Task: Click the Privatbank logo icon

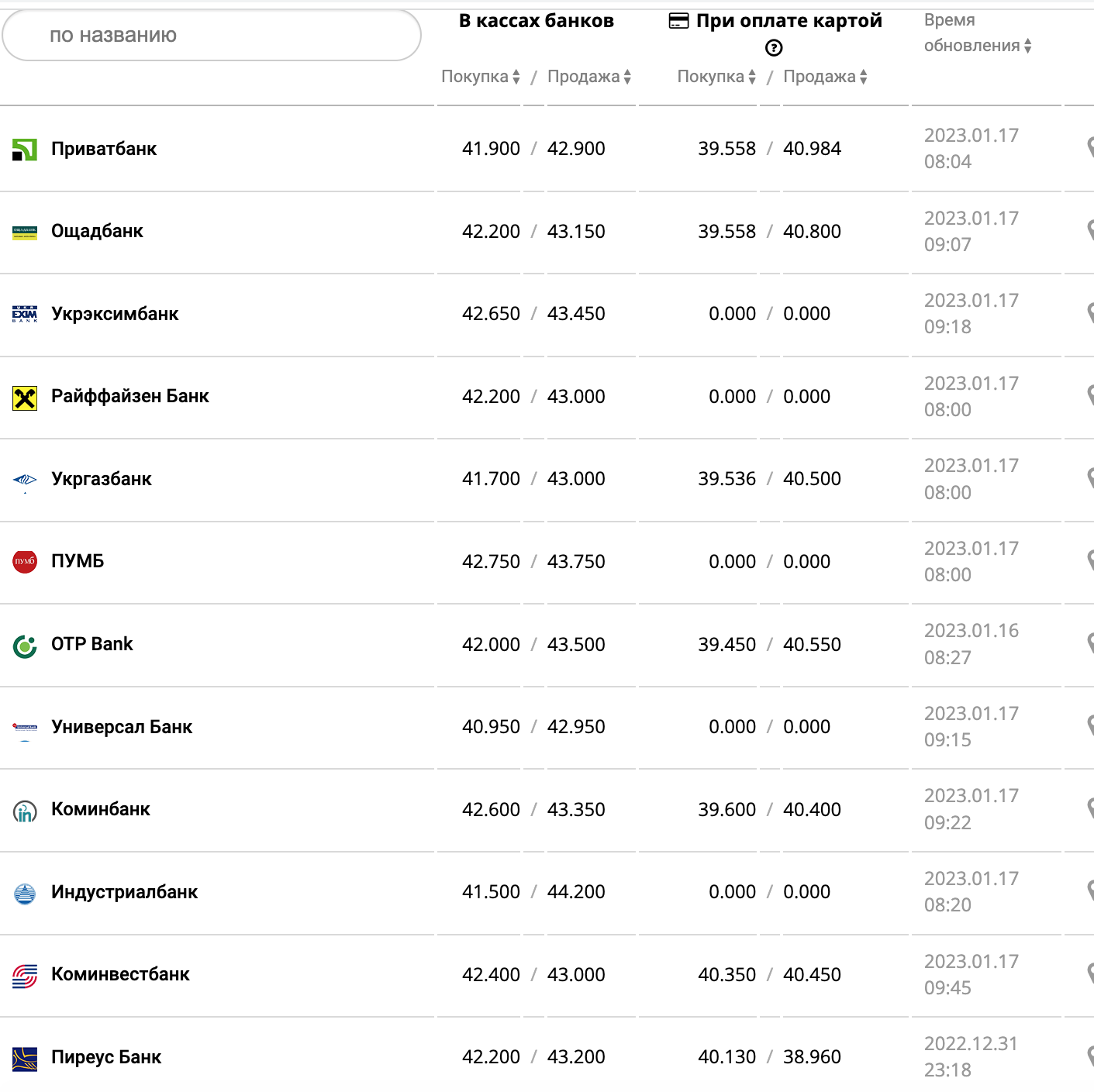Action: coord(25,150)
